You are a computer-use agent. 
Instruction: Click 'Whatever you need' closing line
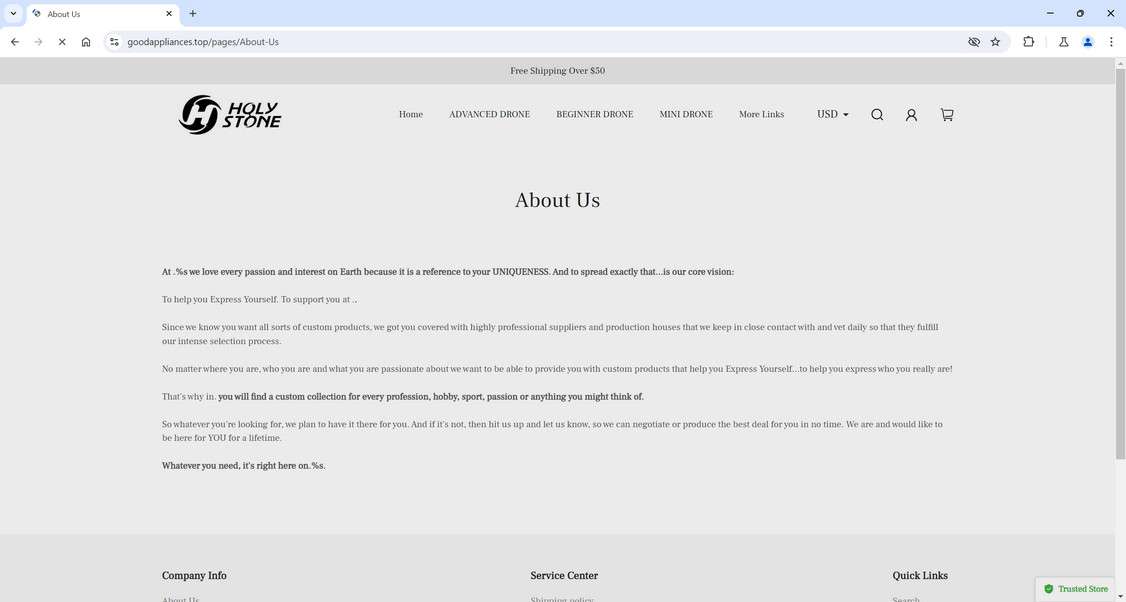tap(243, 466)
